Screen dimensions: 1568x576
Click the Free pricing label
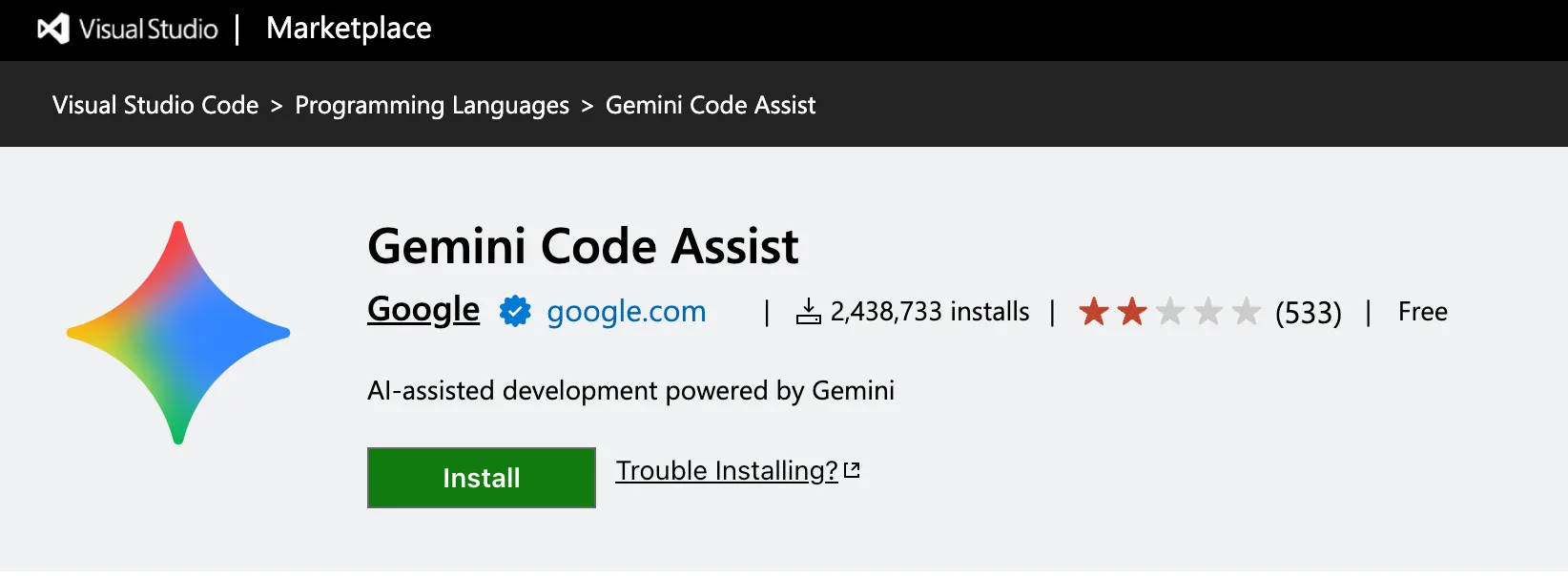pos(1422,311)
